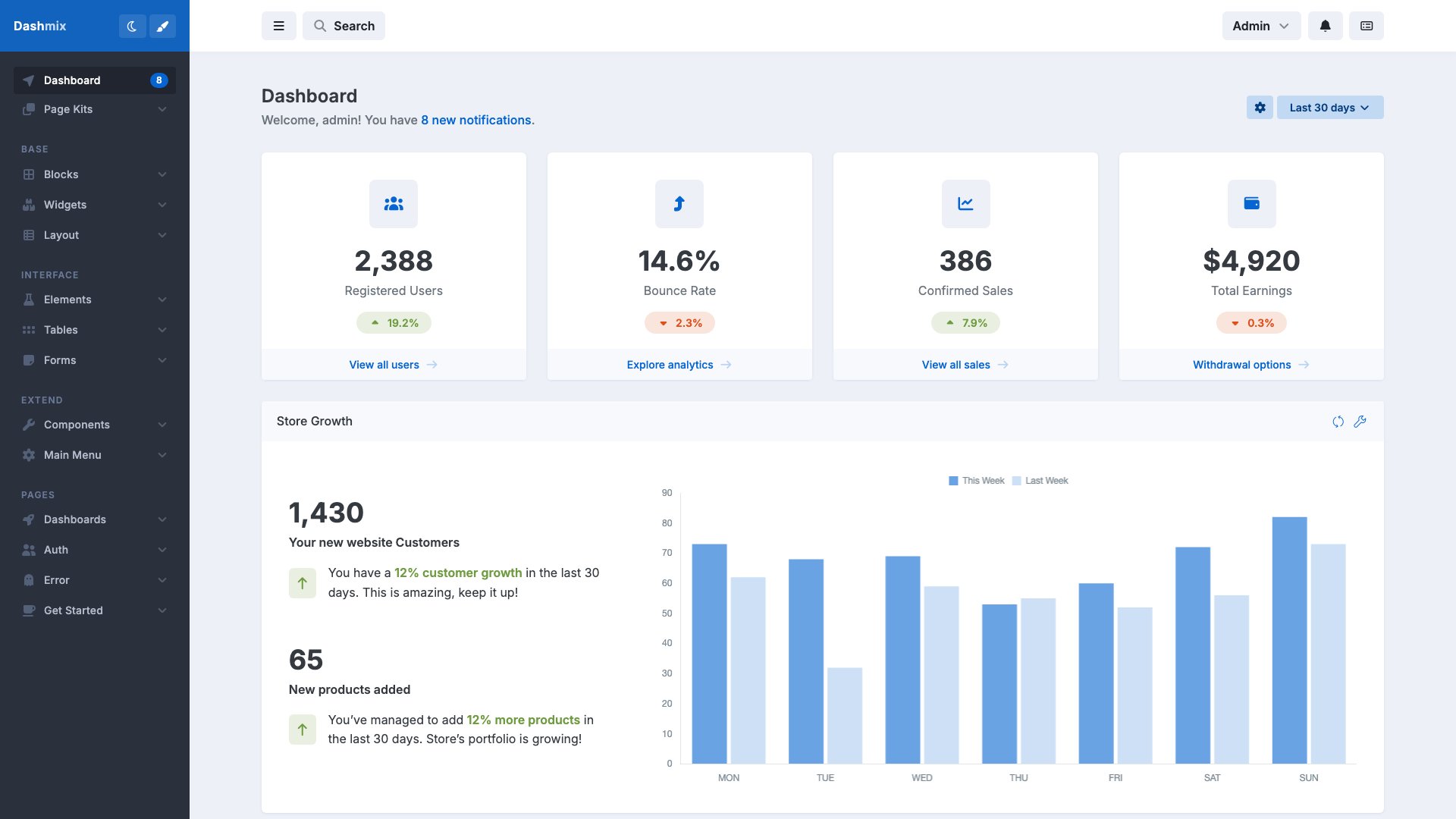Image resolution: width=1456 pixels, height=819 pixels.
Task: Click the 8 new notifications link
Action: (476, 120)
